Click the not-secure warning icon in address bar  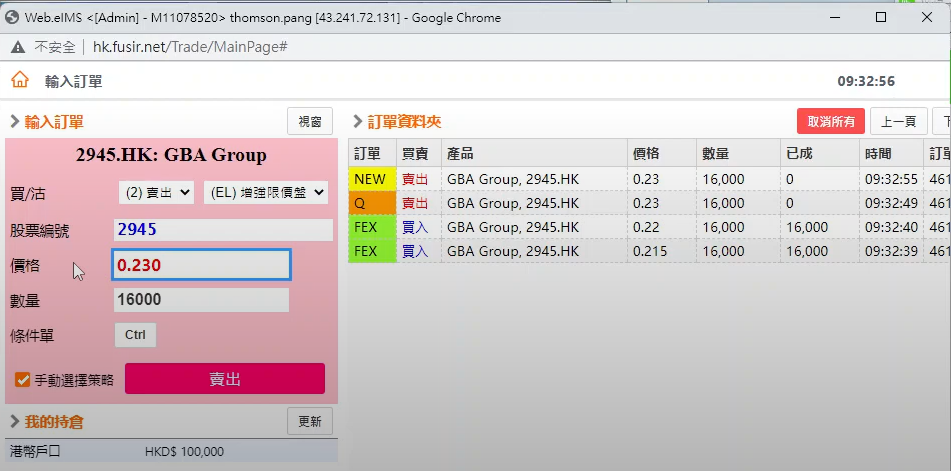(18, 47)
